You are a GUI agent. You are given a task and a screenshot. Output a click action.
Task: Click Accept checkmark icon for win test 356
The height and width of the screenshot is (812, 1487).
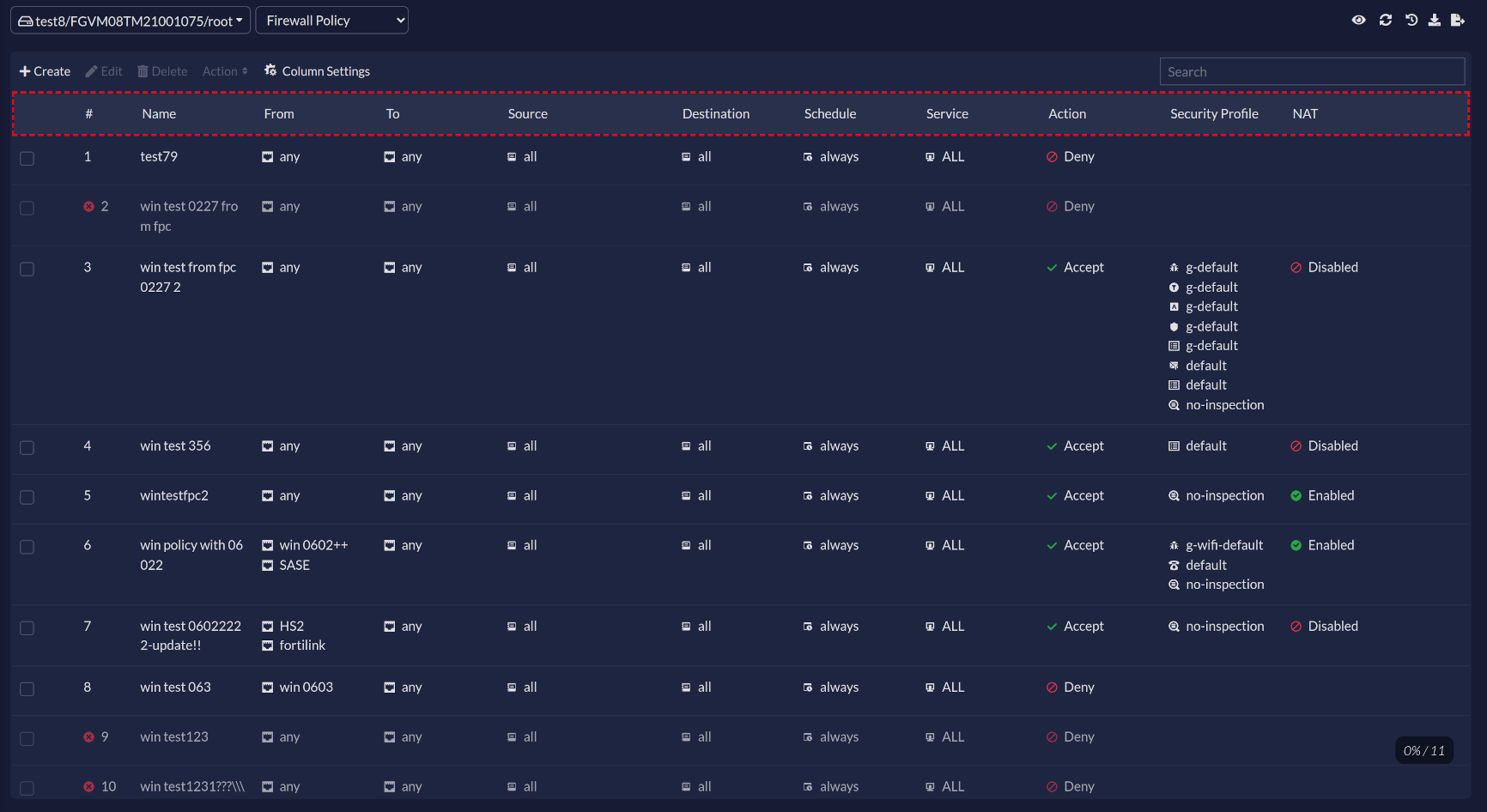[1052, 446]
